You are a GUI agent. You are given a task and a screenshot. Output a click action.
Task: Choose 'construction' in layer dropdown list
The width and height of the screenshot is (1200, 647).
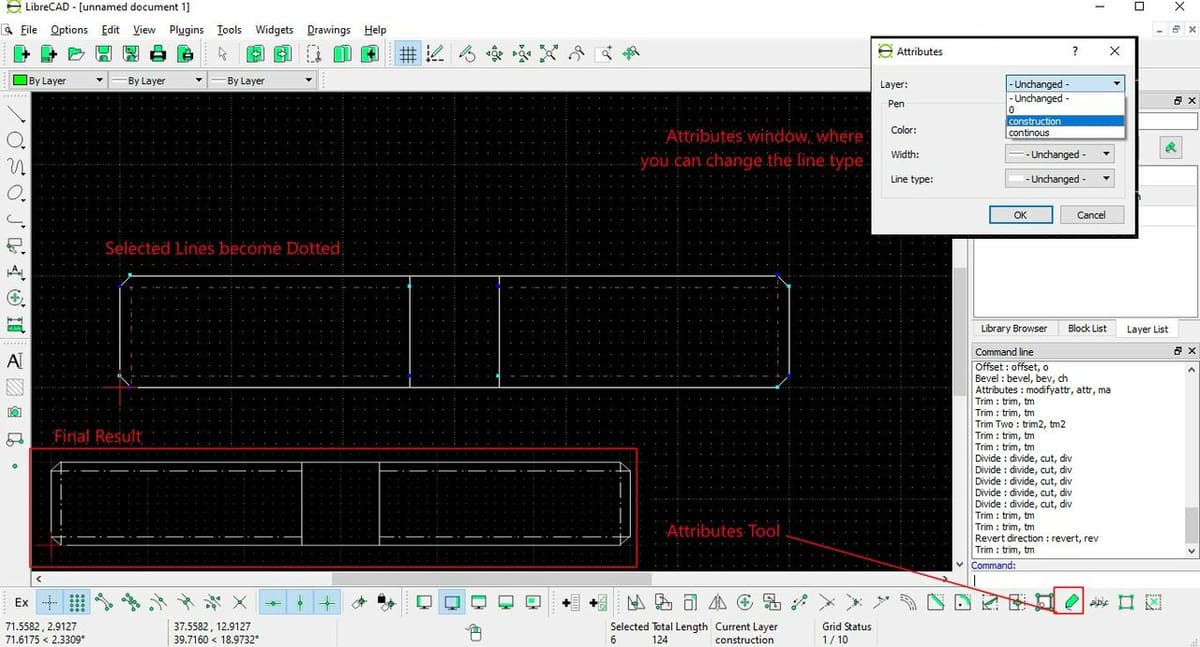(1065, 121)
